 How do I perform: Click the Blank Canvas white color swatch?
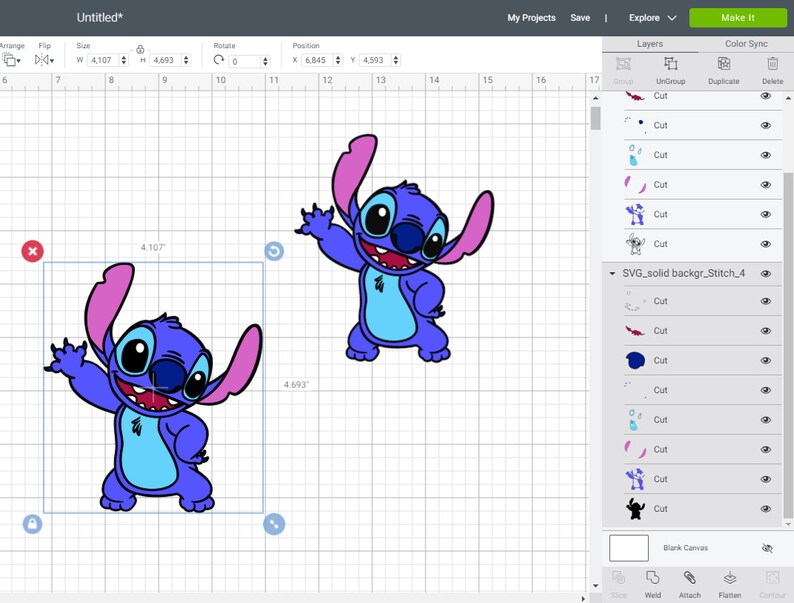coord(628,548)
